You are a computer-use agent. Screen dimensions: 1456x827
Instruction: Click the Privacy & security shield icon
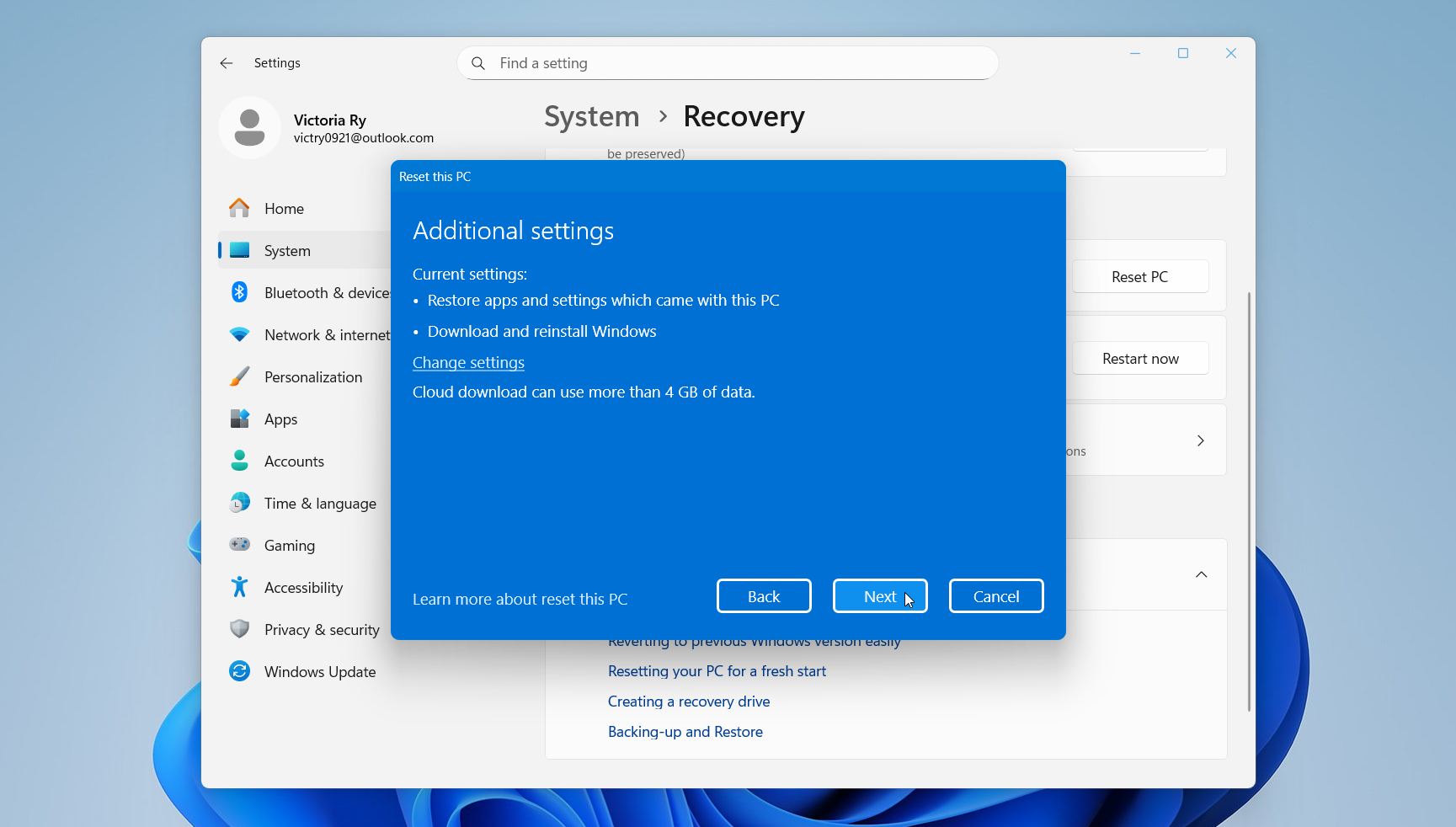point(239,629)
